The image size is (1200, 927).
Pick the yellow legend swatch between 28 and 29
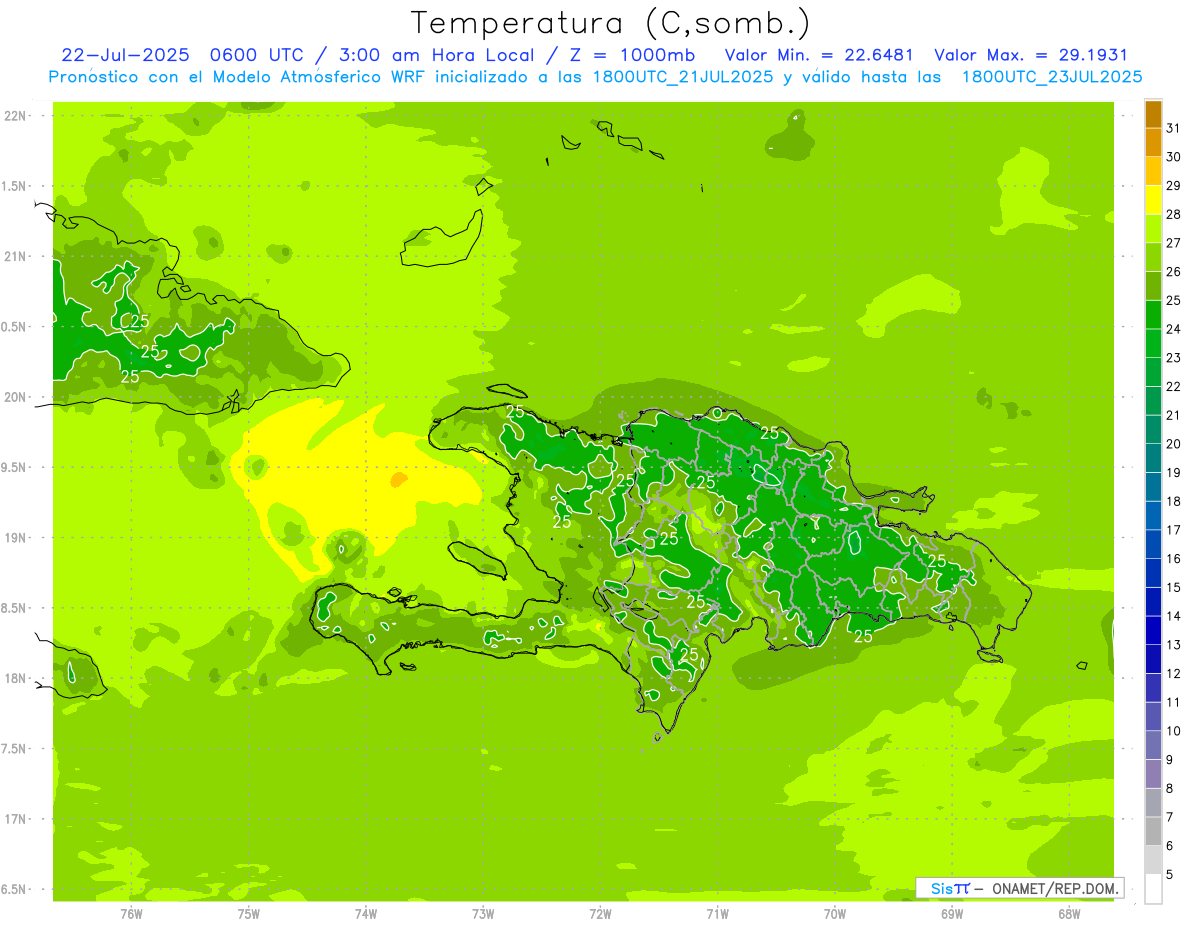point(1153,200)
